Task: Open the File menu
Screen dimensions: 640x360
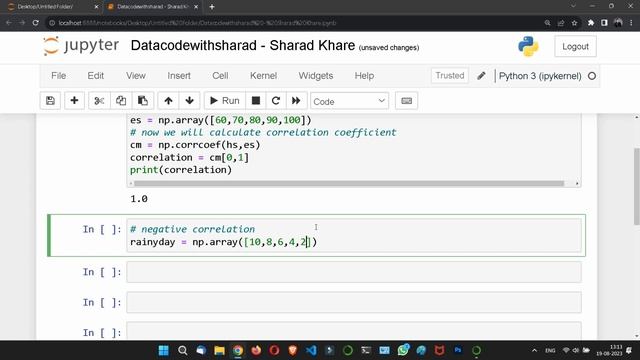Action: pos(58,76)
